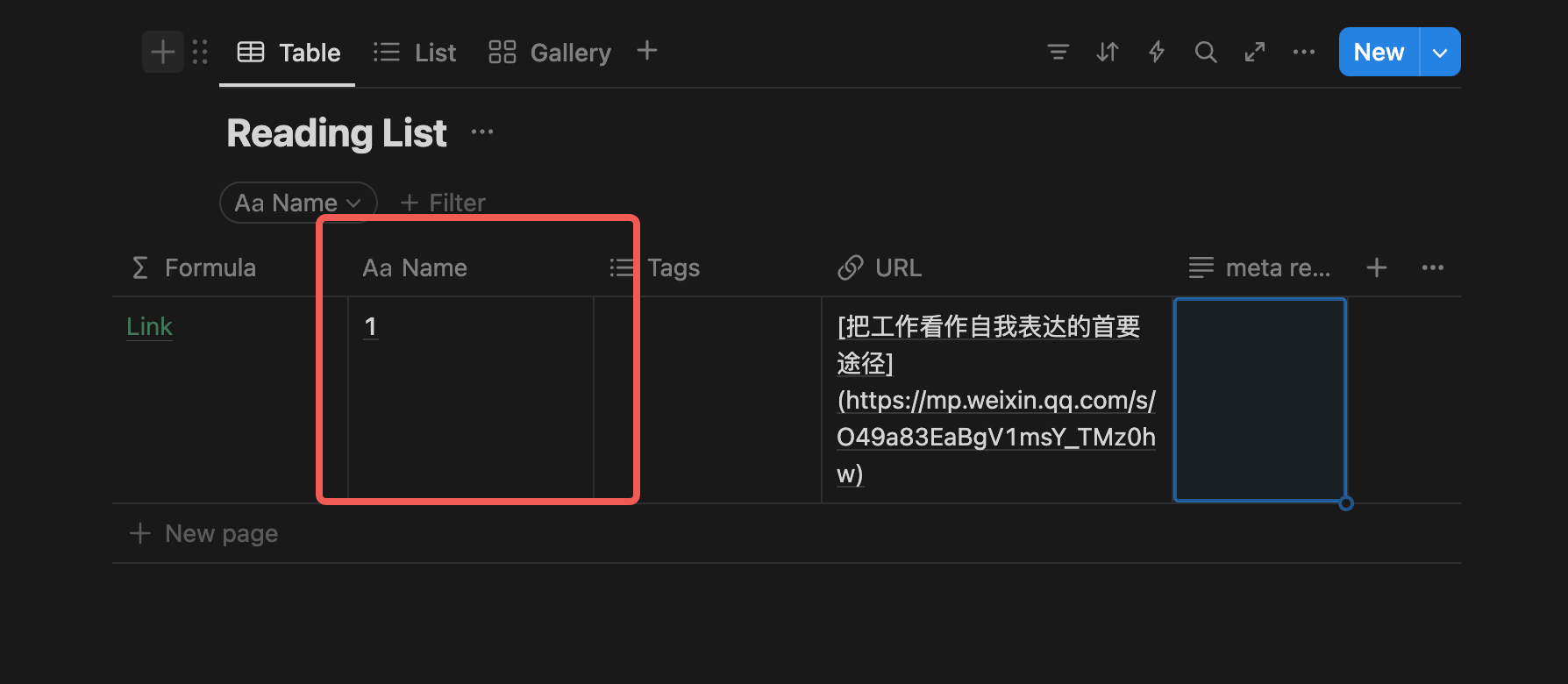1568x684 pixels.
Task: Click the lightning bolt automations icon
Action: 1157,52
